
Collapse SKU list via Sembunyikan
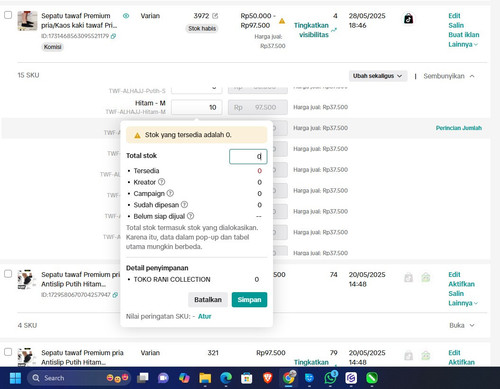click(449, 76)
